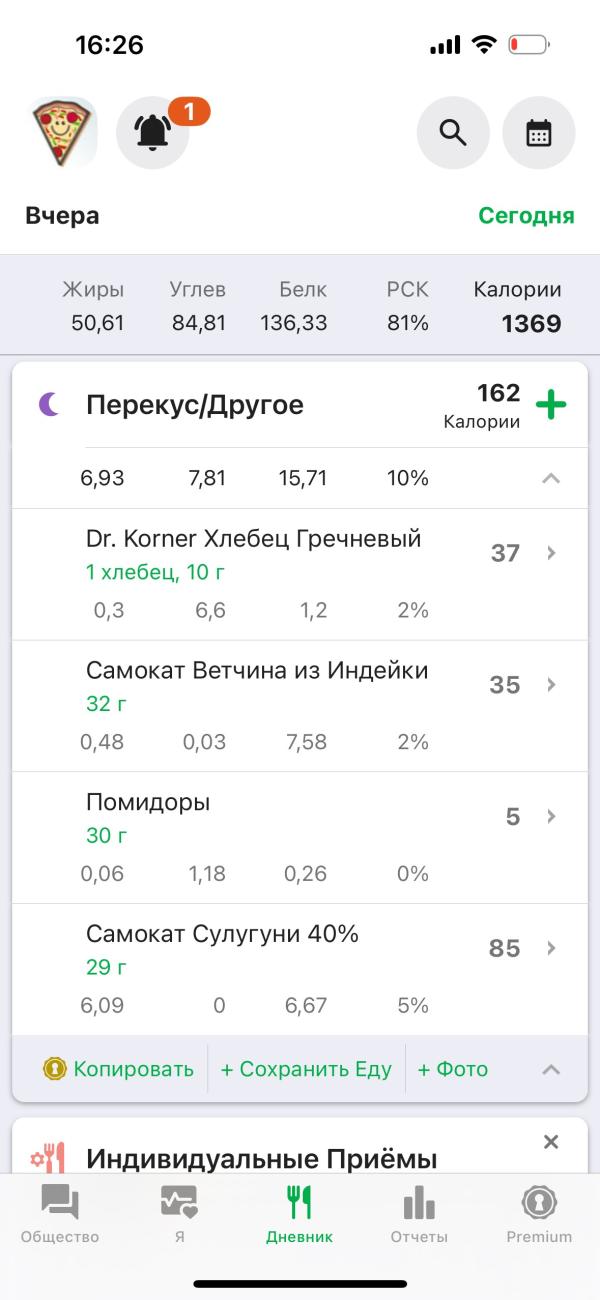600x1300 pixels.
Task: Dismiss the Индивидуальные Приёмы card
Action: [551, 1142]
